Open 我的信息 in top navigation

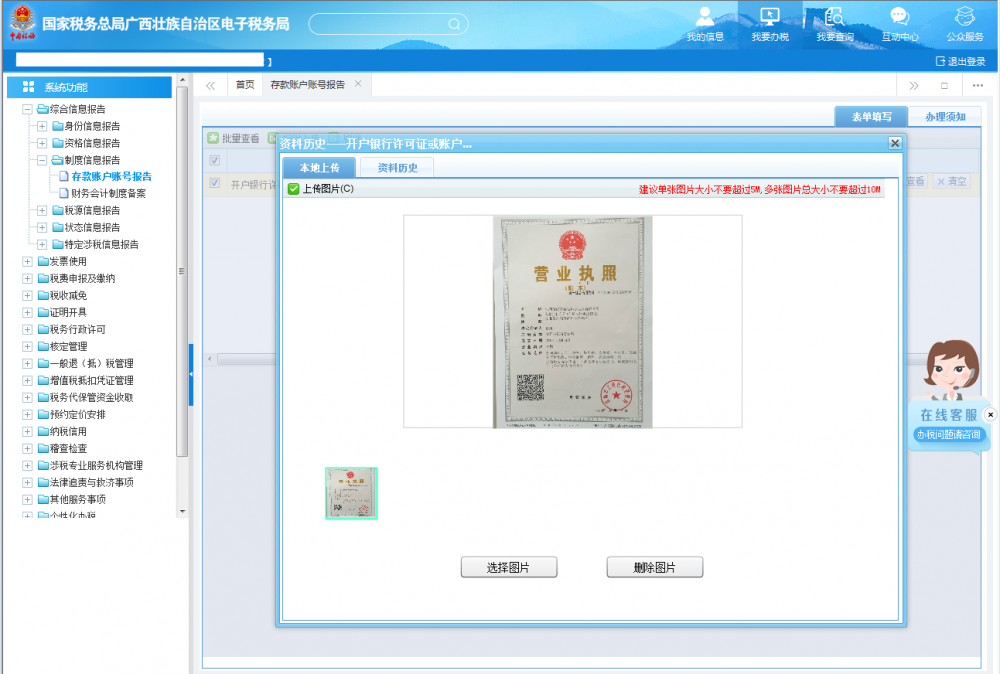[x=705, y=18]
